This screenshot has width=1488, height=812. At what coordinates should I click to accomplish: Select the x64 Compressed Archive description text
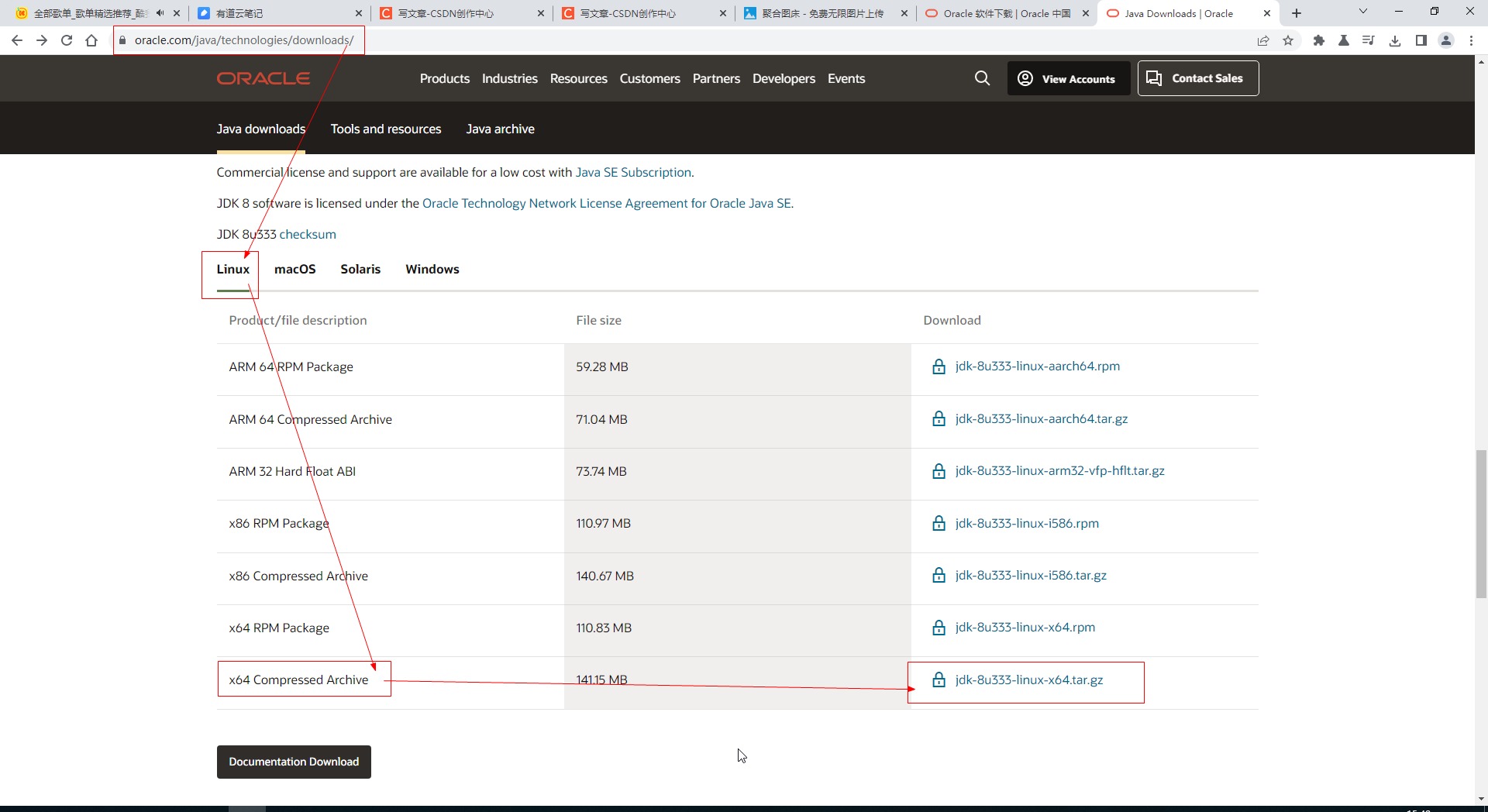tap(298, 680)
